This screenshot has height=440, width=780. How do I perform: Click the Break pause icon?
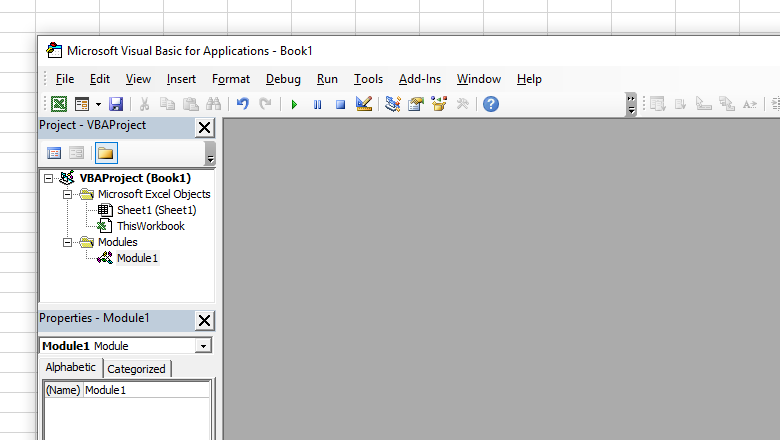point(317,104)
